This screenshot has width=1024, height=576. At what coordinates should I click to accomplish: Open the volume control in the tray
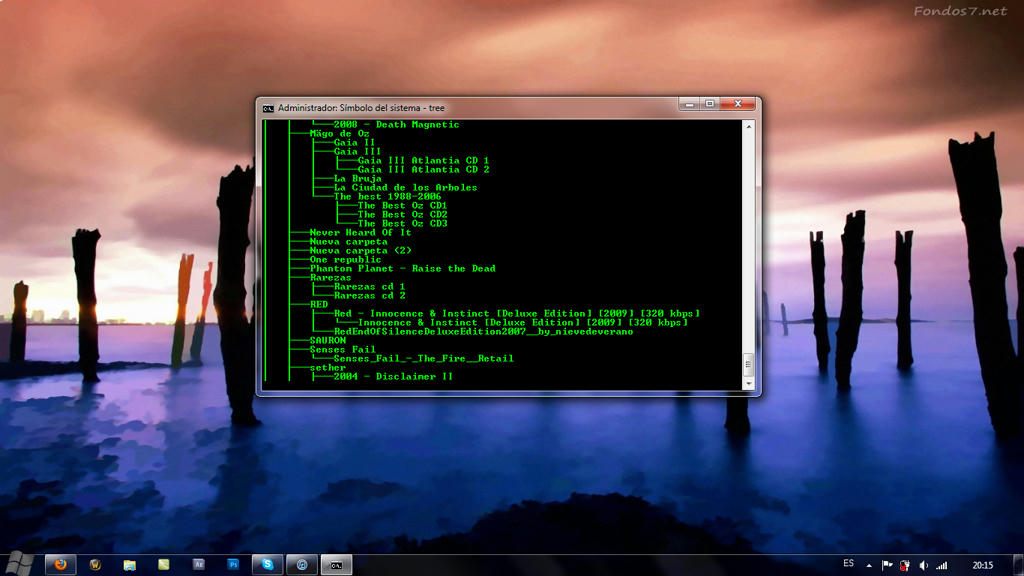[923, 565]
